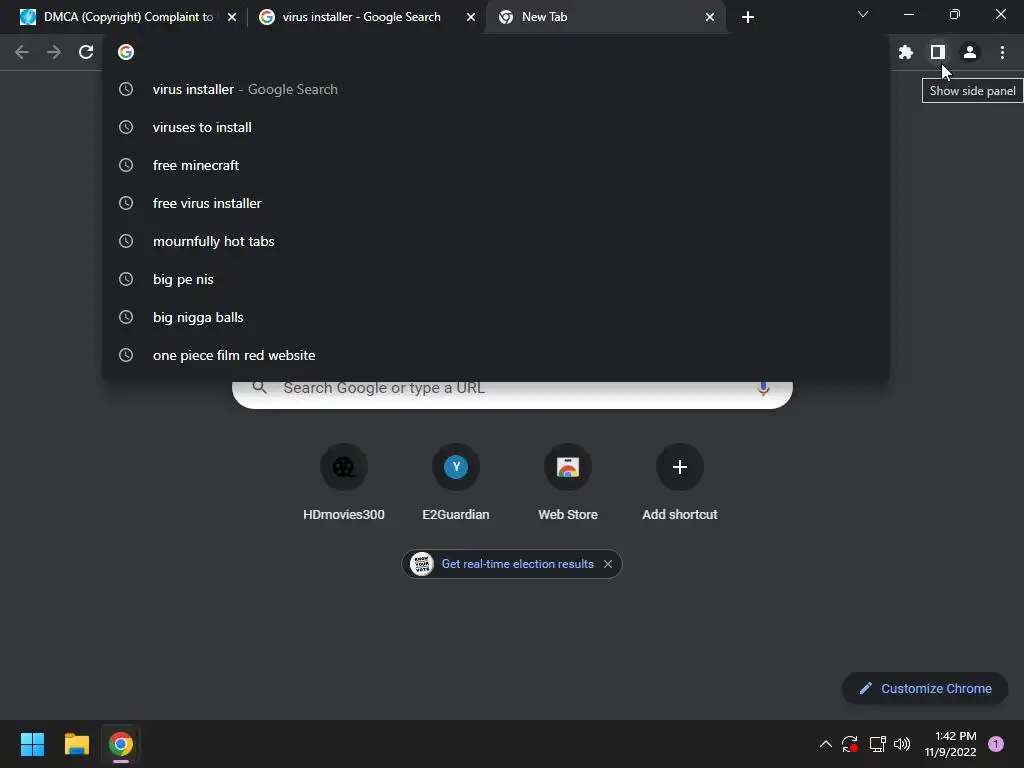This screenshot has height=768, width=1024.
Task: Open the clock showing 1:42 PM
Action: 950,744
